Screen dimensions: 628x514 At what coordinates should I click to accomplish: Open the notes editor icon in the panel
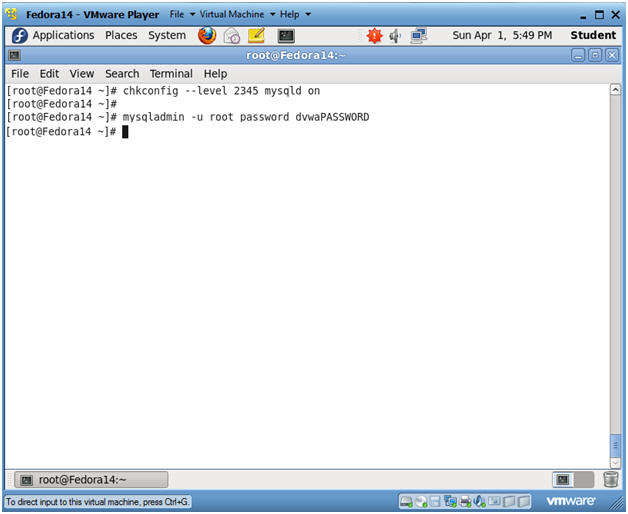(x=256, y=36)
